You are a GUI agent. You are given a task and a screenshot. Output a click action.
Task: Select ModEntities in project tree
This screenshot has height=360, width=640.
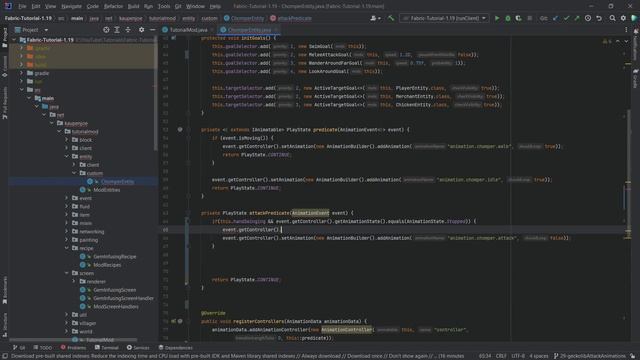click(x=106, y=190)
